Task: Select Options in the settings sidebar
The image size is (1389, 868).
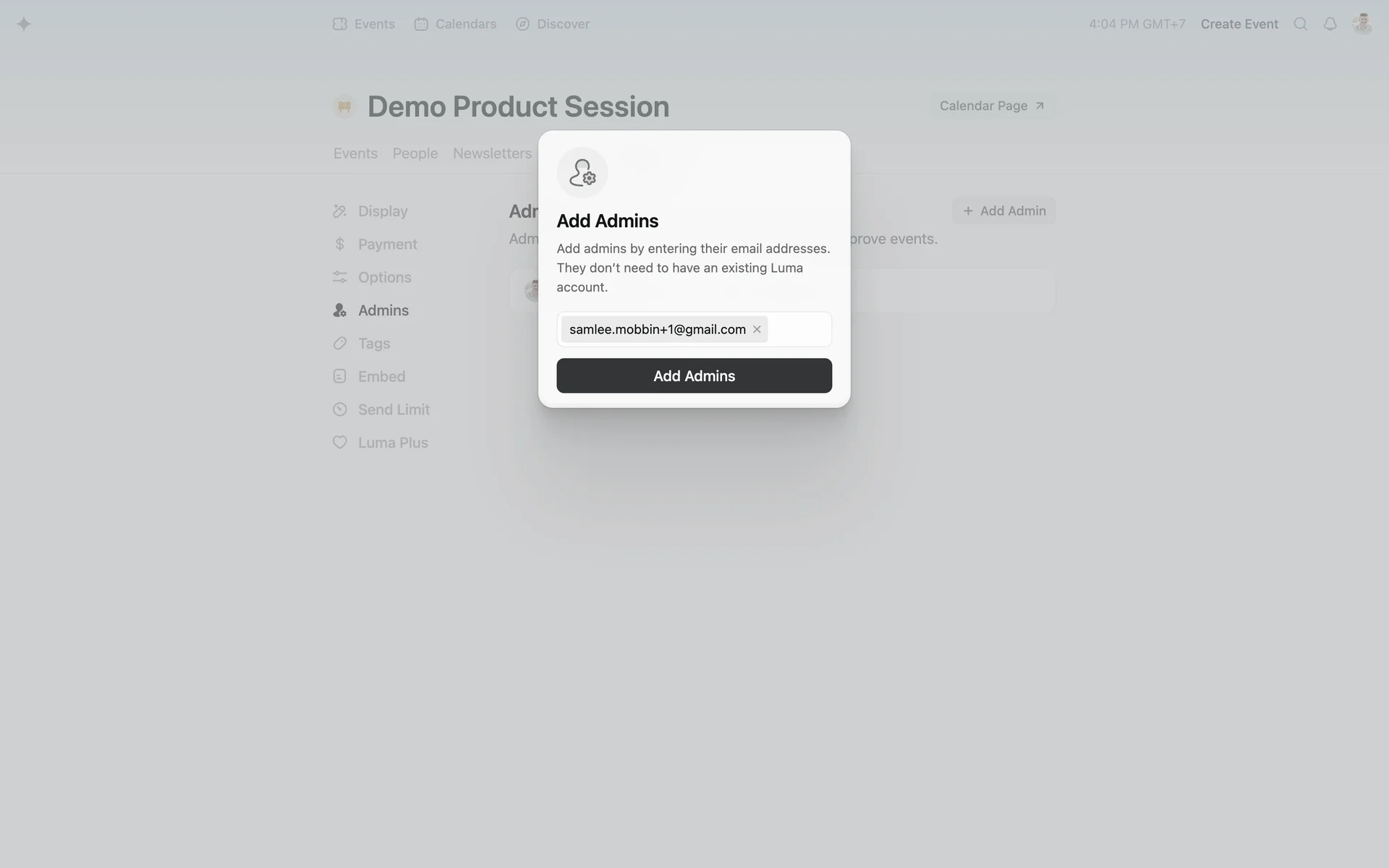Action: (372, 277)
